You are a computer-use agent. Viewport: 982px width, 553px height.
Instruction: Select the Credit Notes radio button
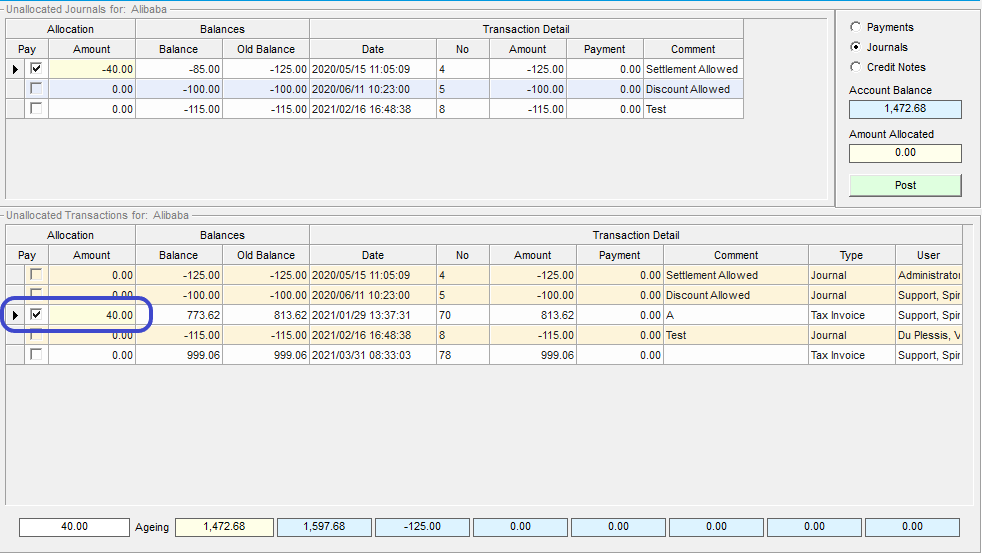click(x=855, y=67)
